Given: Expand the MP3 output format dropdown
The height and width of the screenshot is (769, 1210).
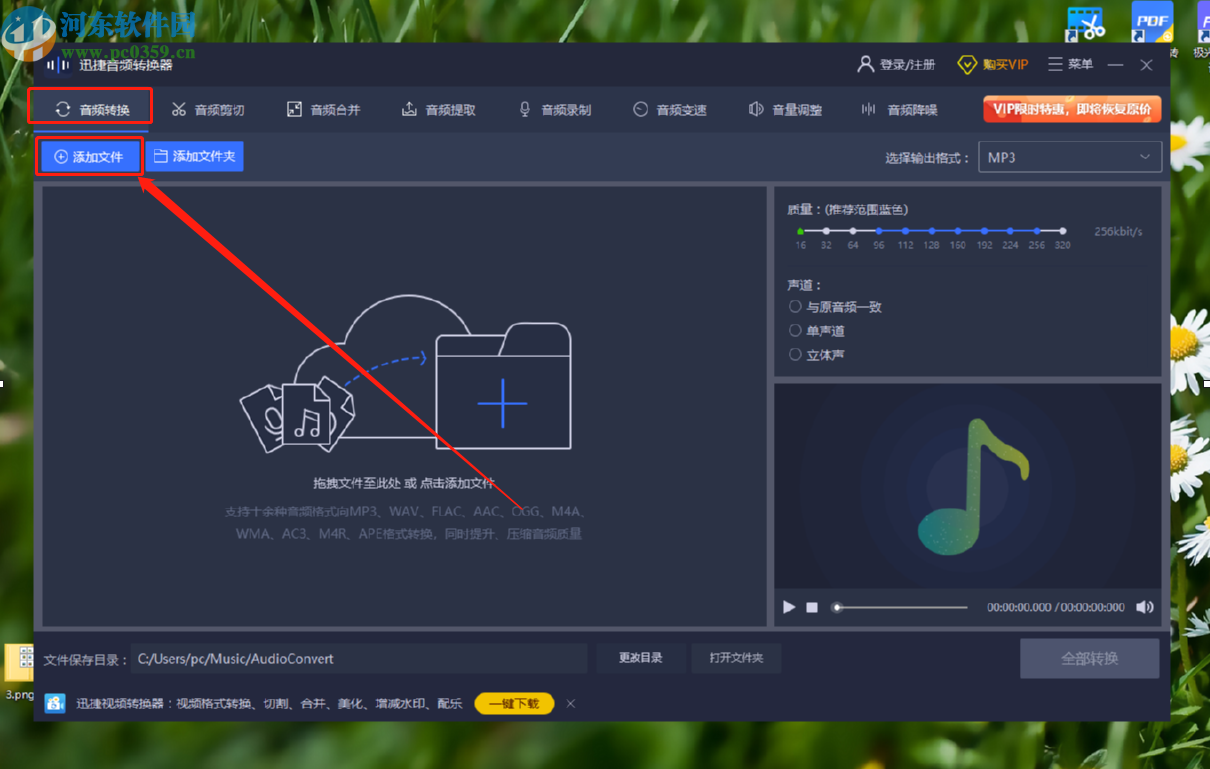Looking at the screenshot, I should (1069, 157).
